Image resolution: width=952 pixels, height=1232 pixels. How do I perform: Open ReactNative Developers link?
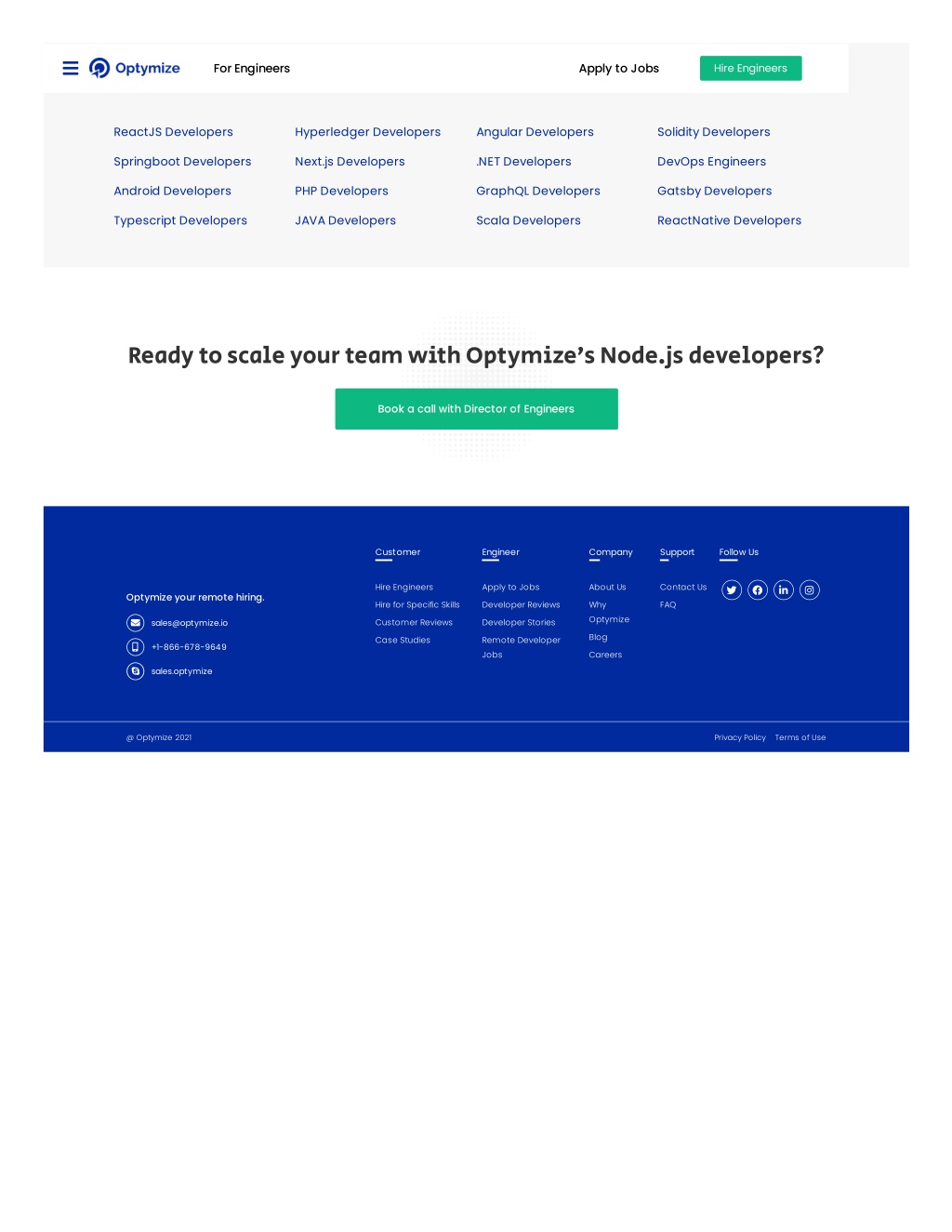(730, 221)
